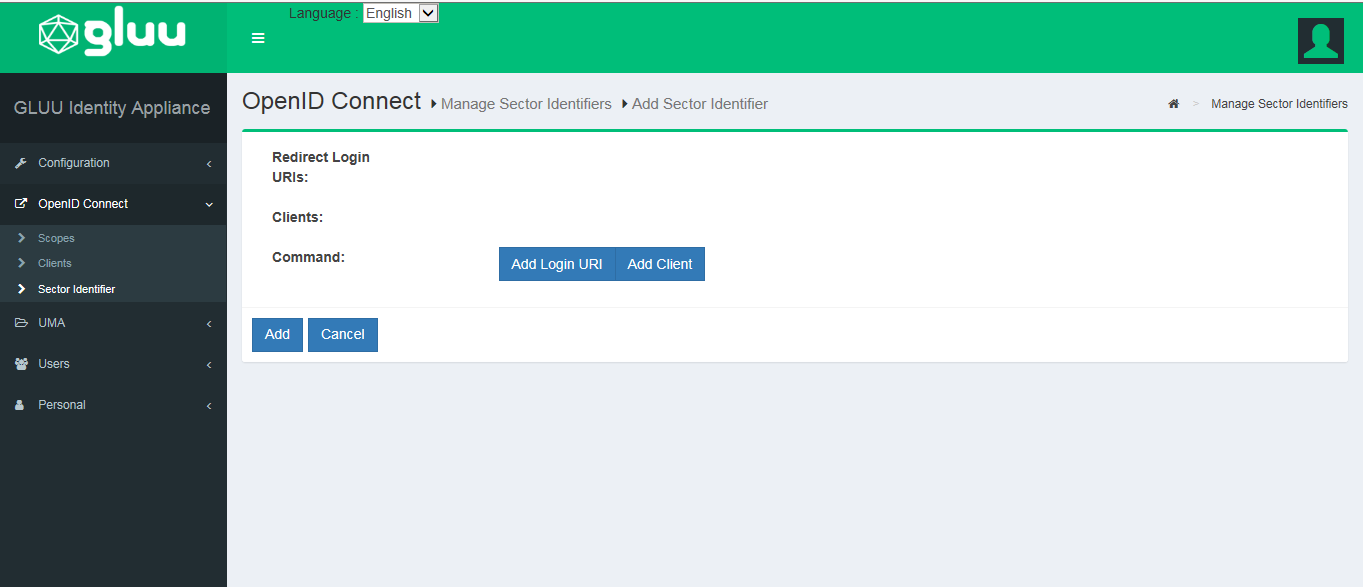Click the home icon in breadcrumb

point(1174,104)
